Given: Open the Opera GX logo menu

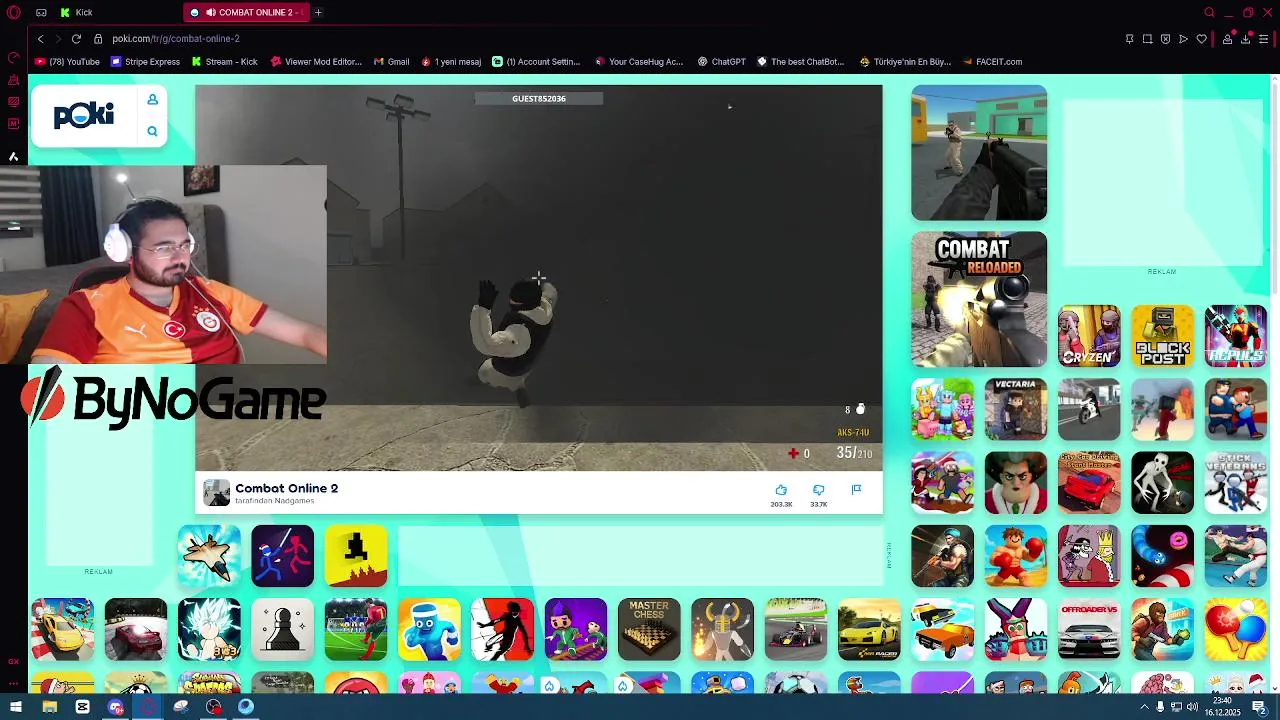Looking at the screenshot, I should 14,12.
